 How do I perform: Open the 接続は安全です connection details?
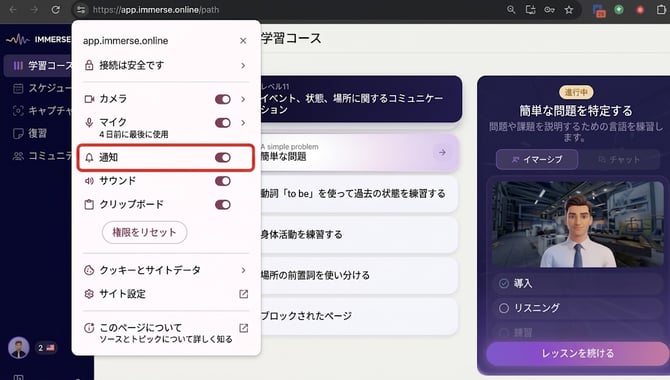pos(166,65)
